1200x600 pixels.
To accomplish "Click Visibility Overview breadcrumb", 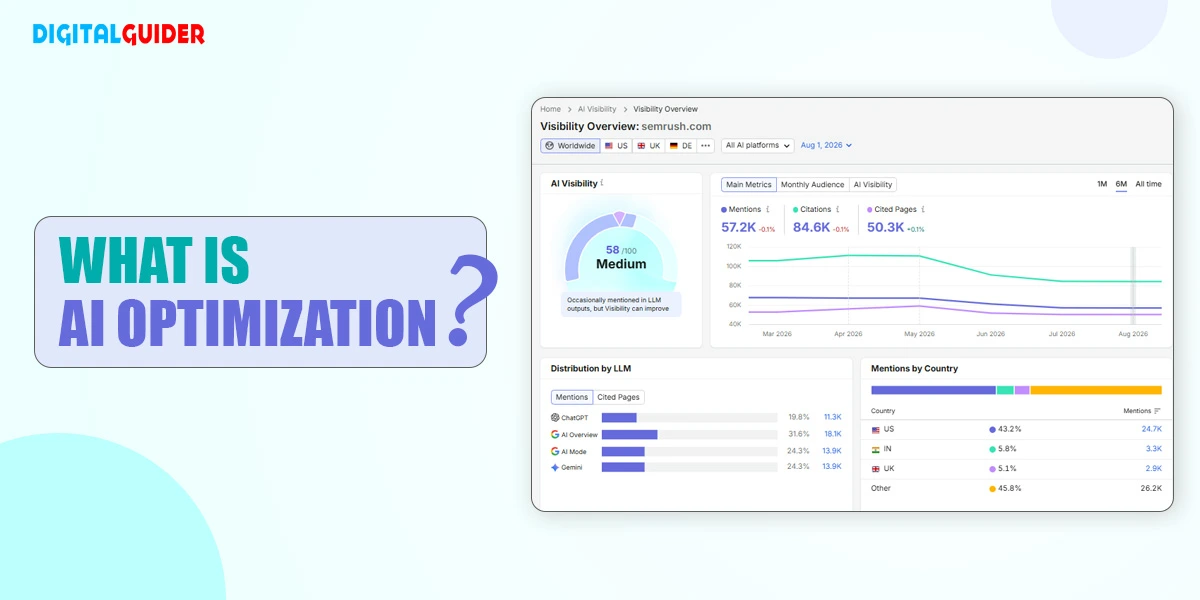I will pos(665,109).
